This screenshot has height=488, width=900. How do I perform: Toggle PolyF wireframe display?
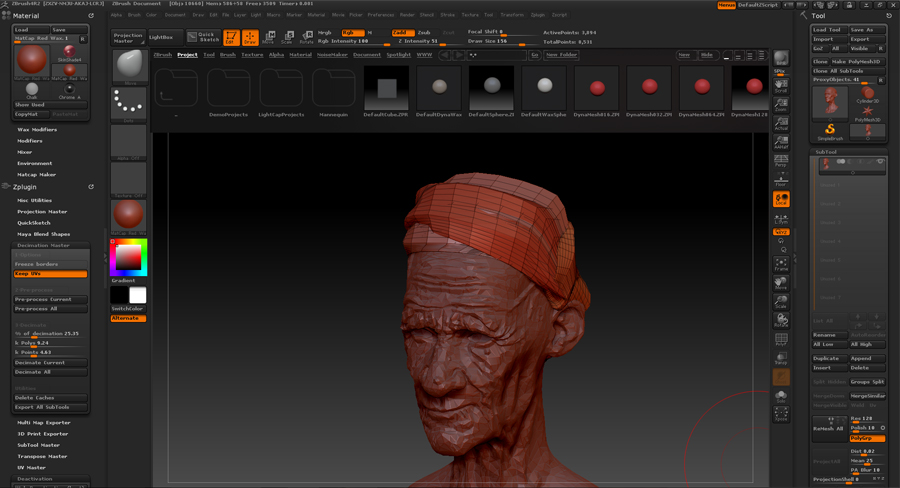point(781,339)
